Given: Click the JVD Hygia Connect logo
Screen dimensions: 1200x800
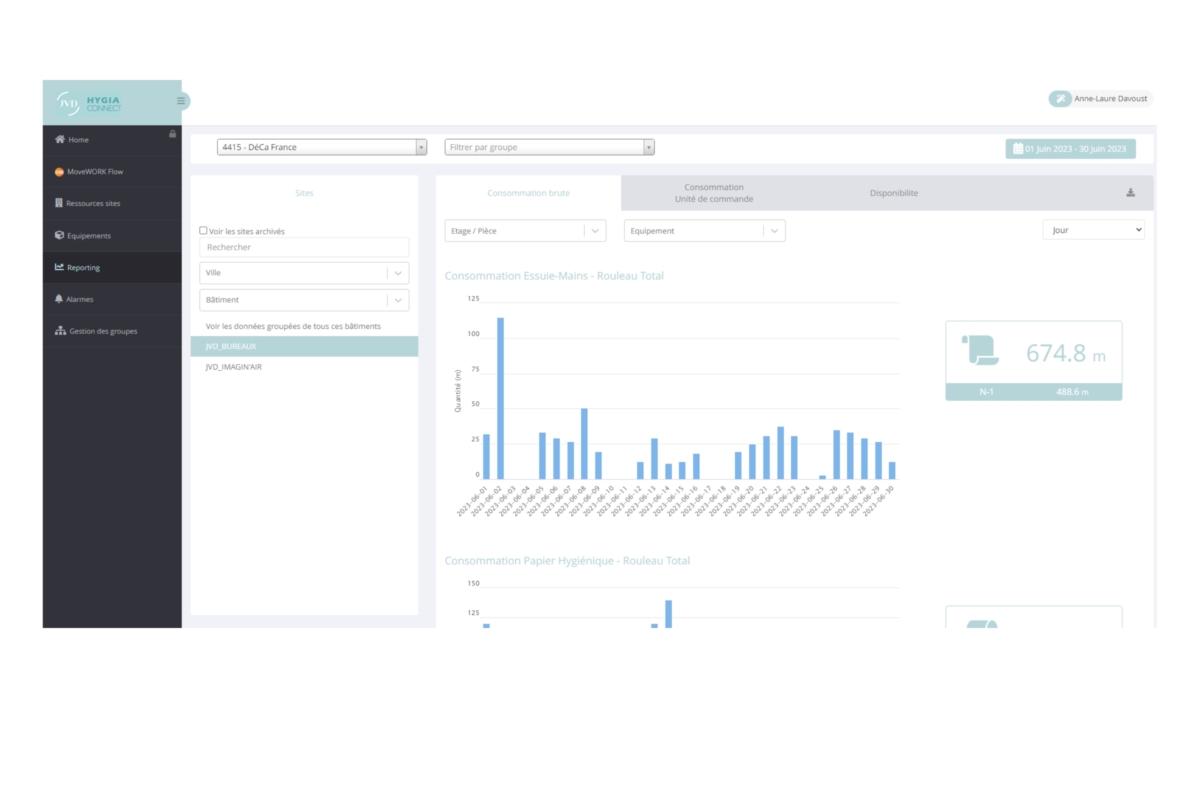Looking at the screenshot, I should point(90,102).
